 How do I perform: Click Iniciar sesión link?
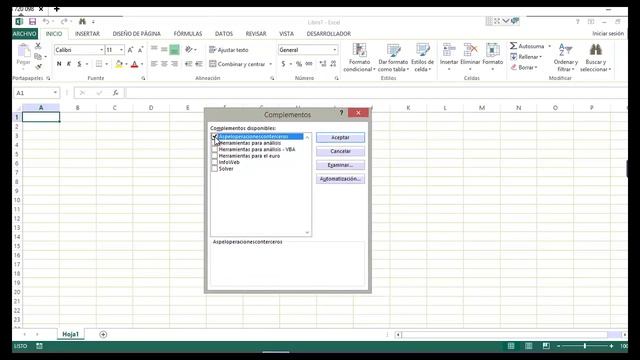click(x=608, y=33)
